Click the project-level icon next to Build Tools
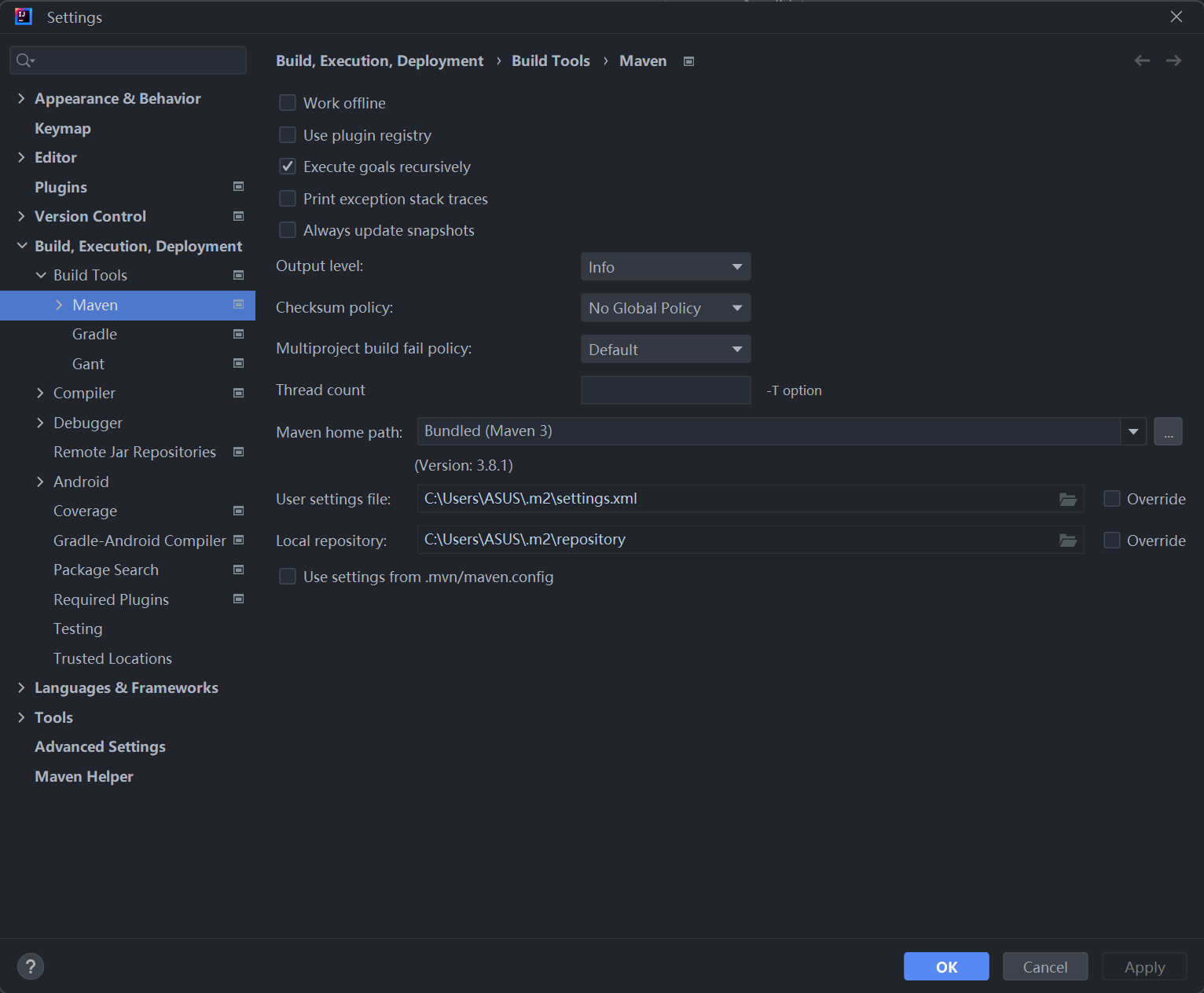Screen dimensions: 1204x993 (x=239, y=275)
